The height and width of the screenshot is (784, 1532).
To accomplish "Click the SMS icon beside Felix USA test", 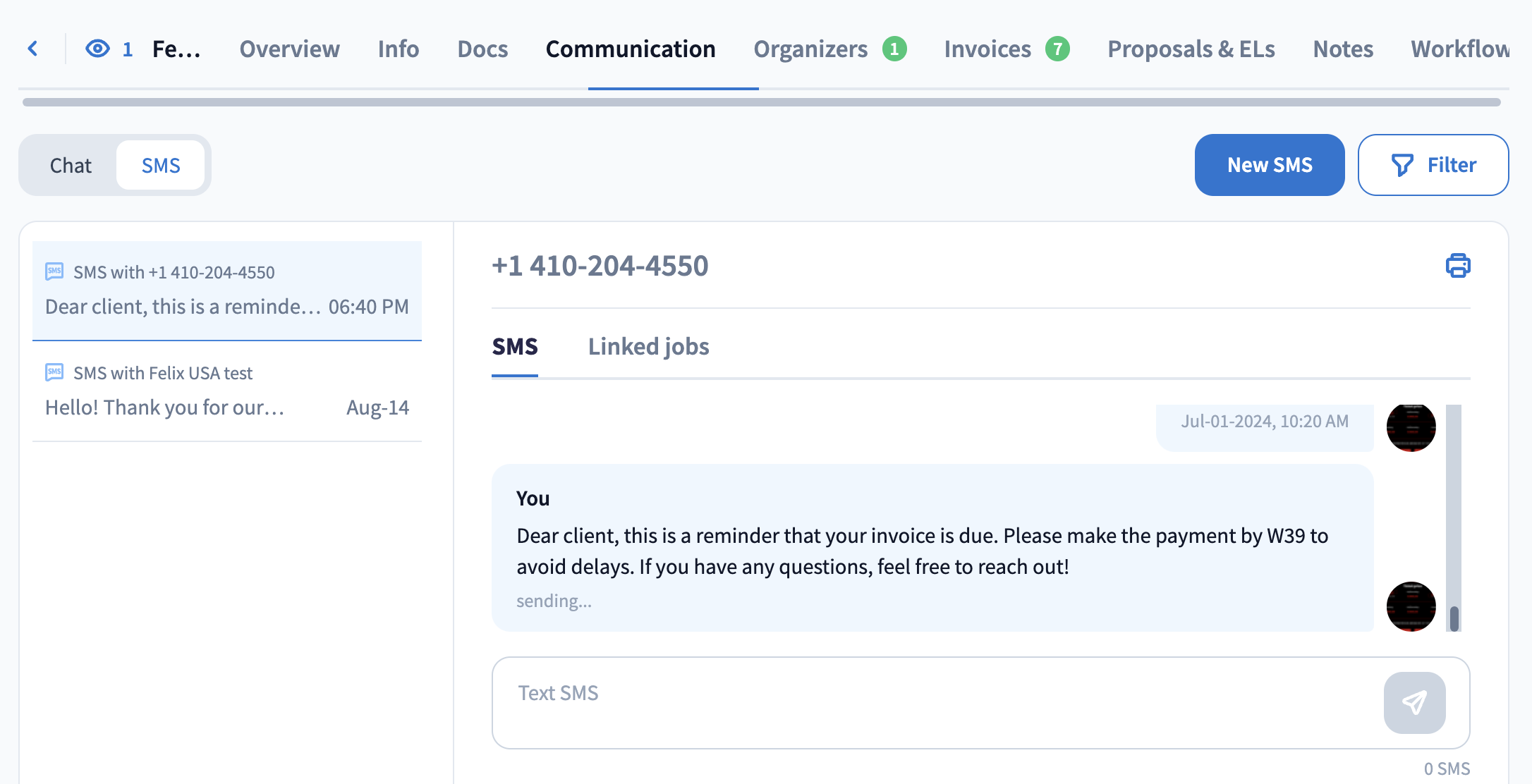I will click(54, 372).
